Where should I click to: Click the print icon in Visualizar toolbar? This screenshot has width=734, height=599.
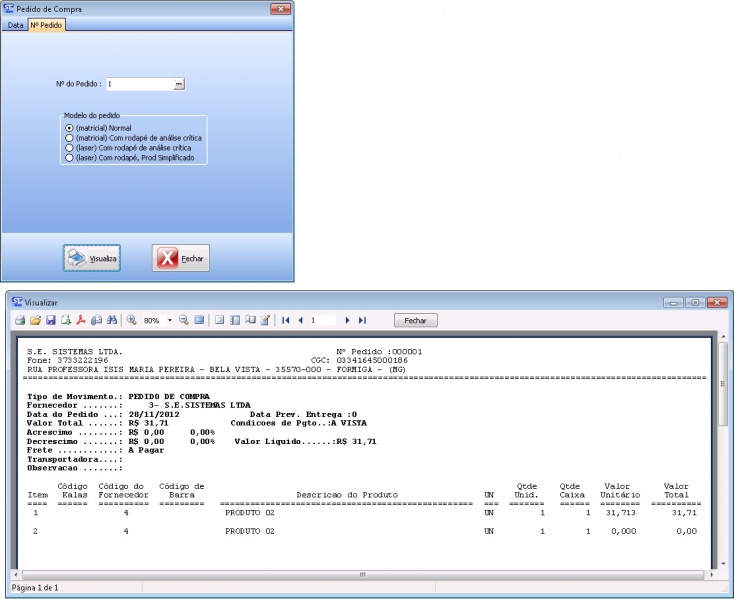[19, 320]
